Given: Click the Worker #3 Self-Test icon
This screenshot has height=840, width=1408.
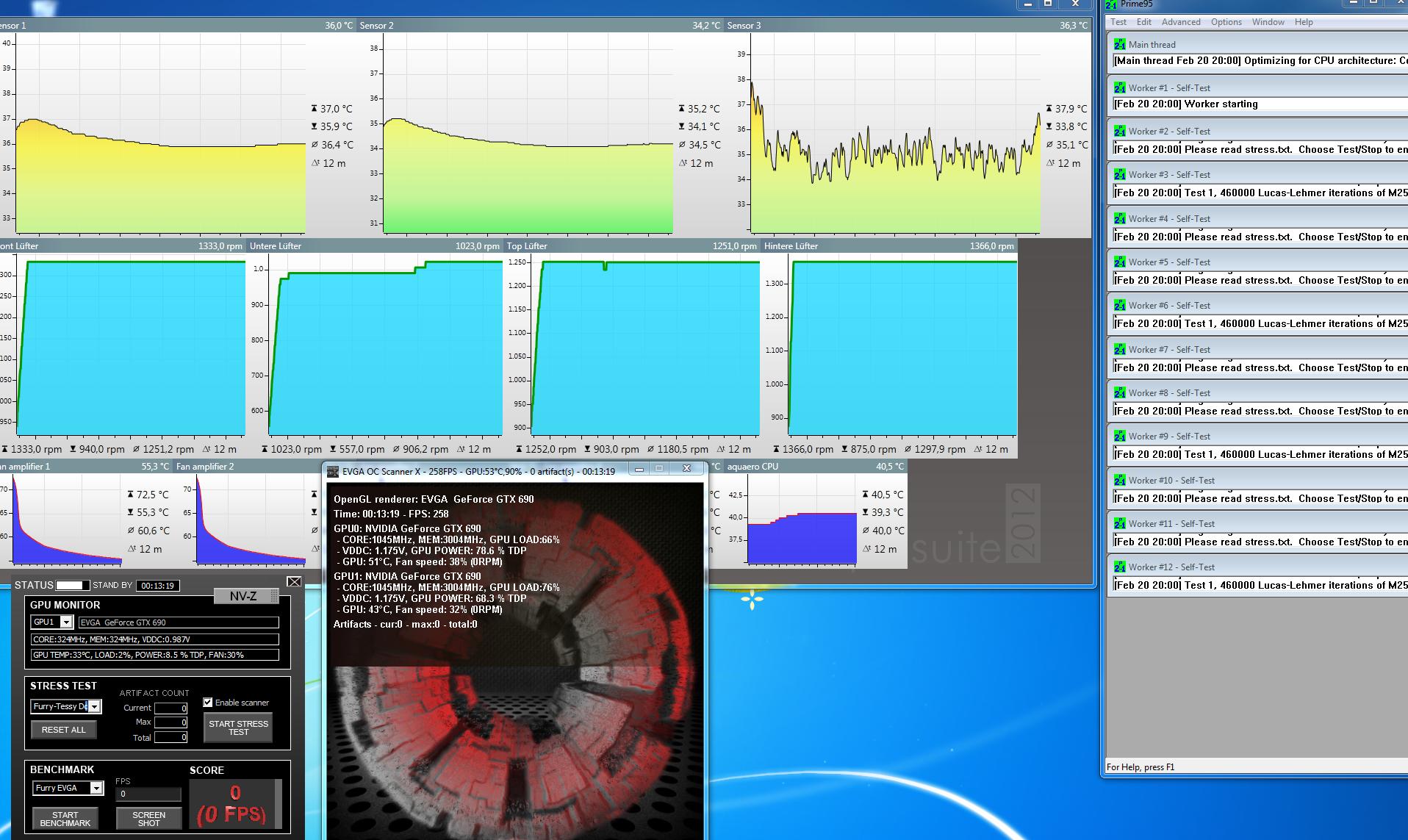Looking at the screenshot, I should click(1119, 174).
